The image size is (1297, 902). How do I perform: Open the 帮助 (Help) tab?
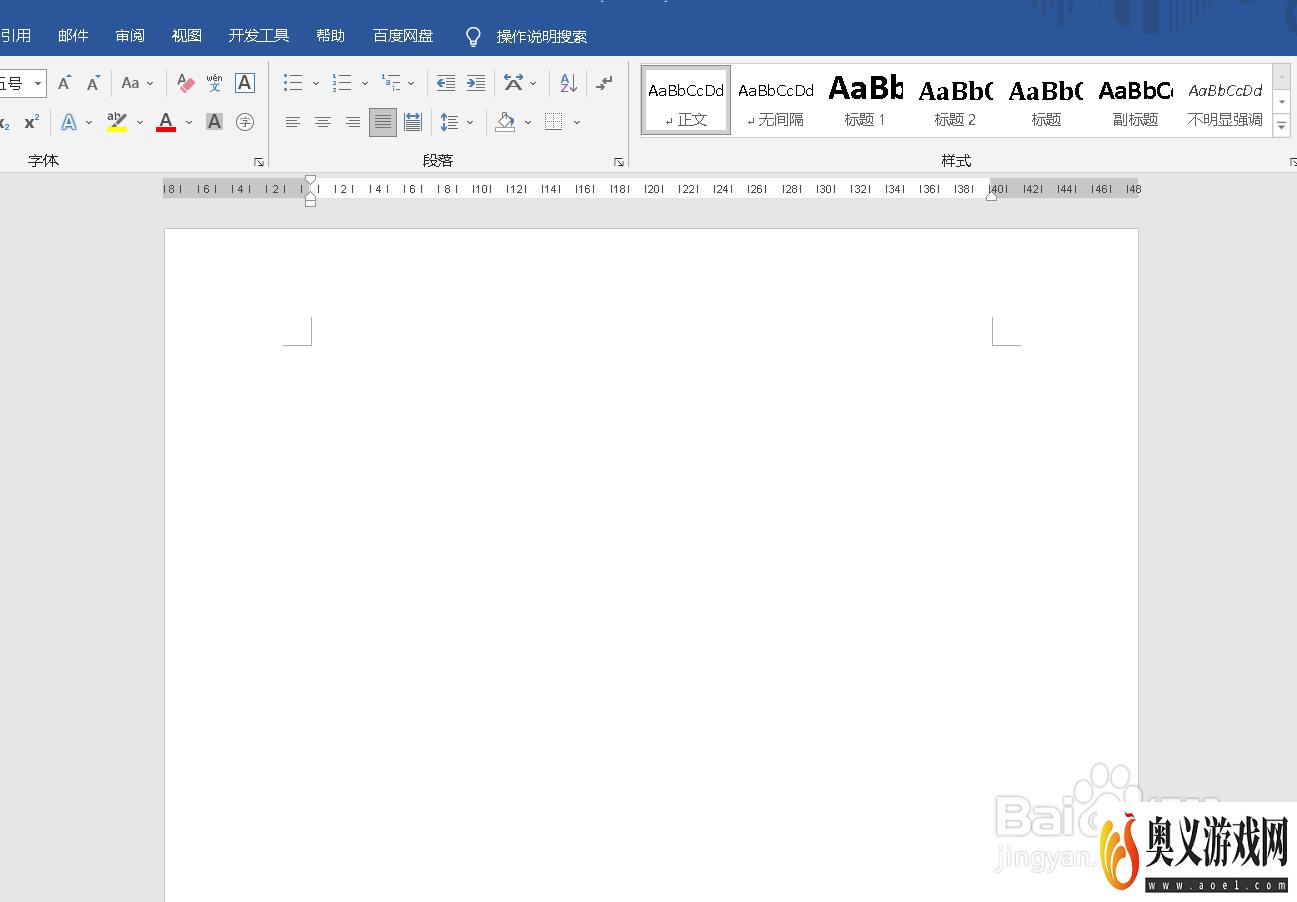coord(330,36)
